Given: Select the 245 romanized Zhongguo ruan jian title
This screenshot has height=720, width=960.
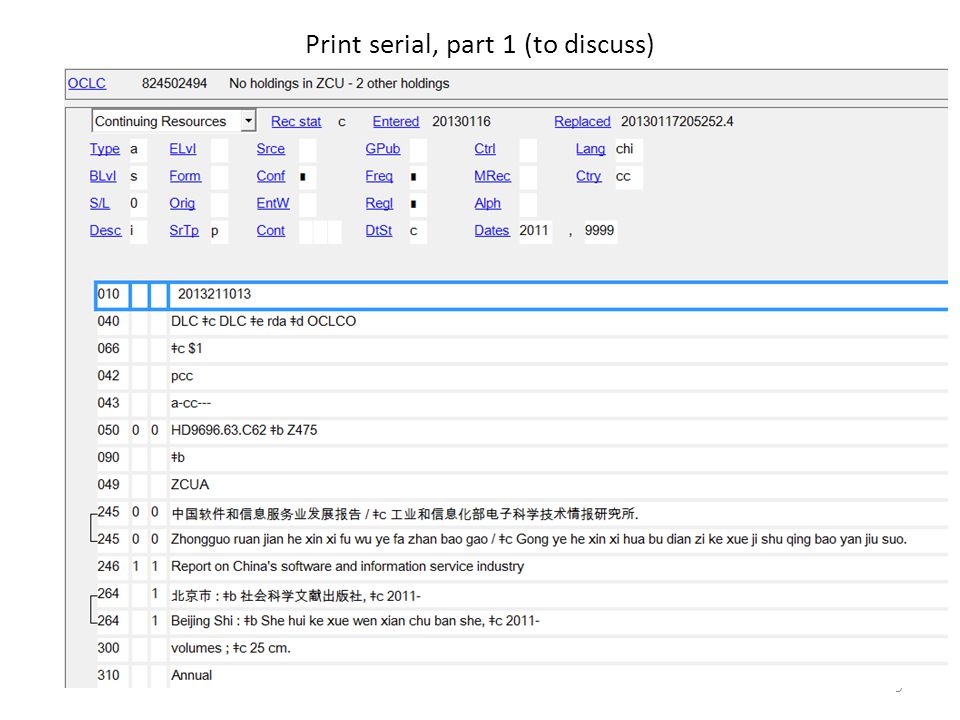Looking at the screenshot, I should tap(539, 539).
